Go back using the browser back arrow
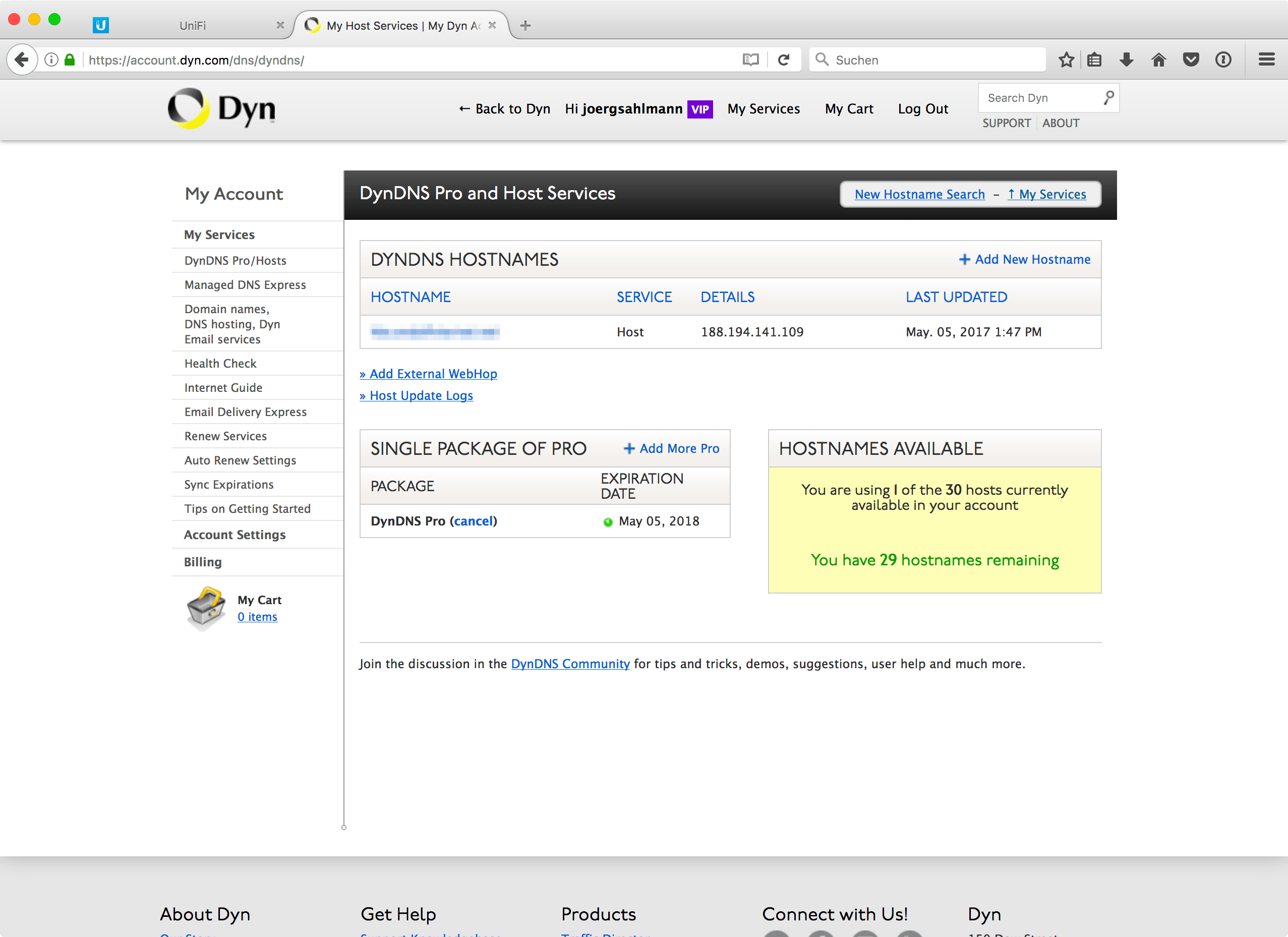This screenshot has width=1288, height=937. click(22, 60)
